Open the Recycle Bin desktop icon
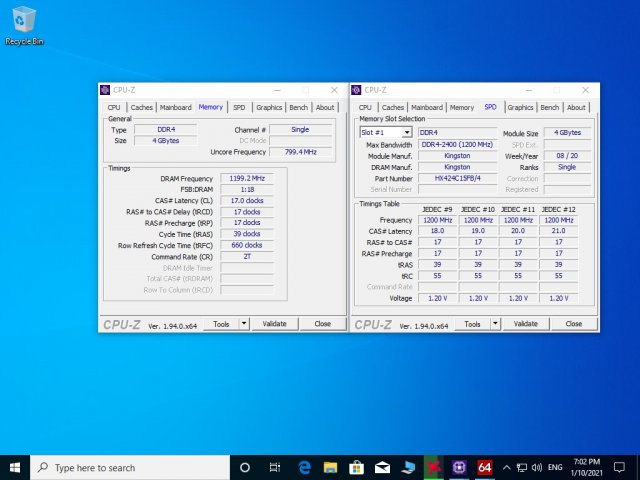Viewport: 640px width, 480px height. pos(24,25)
